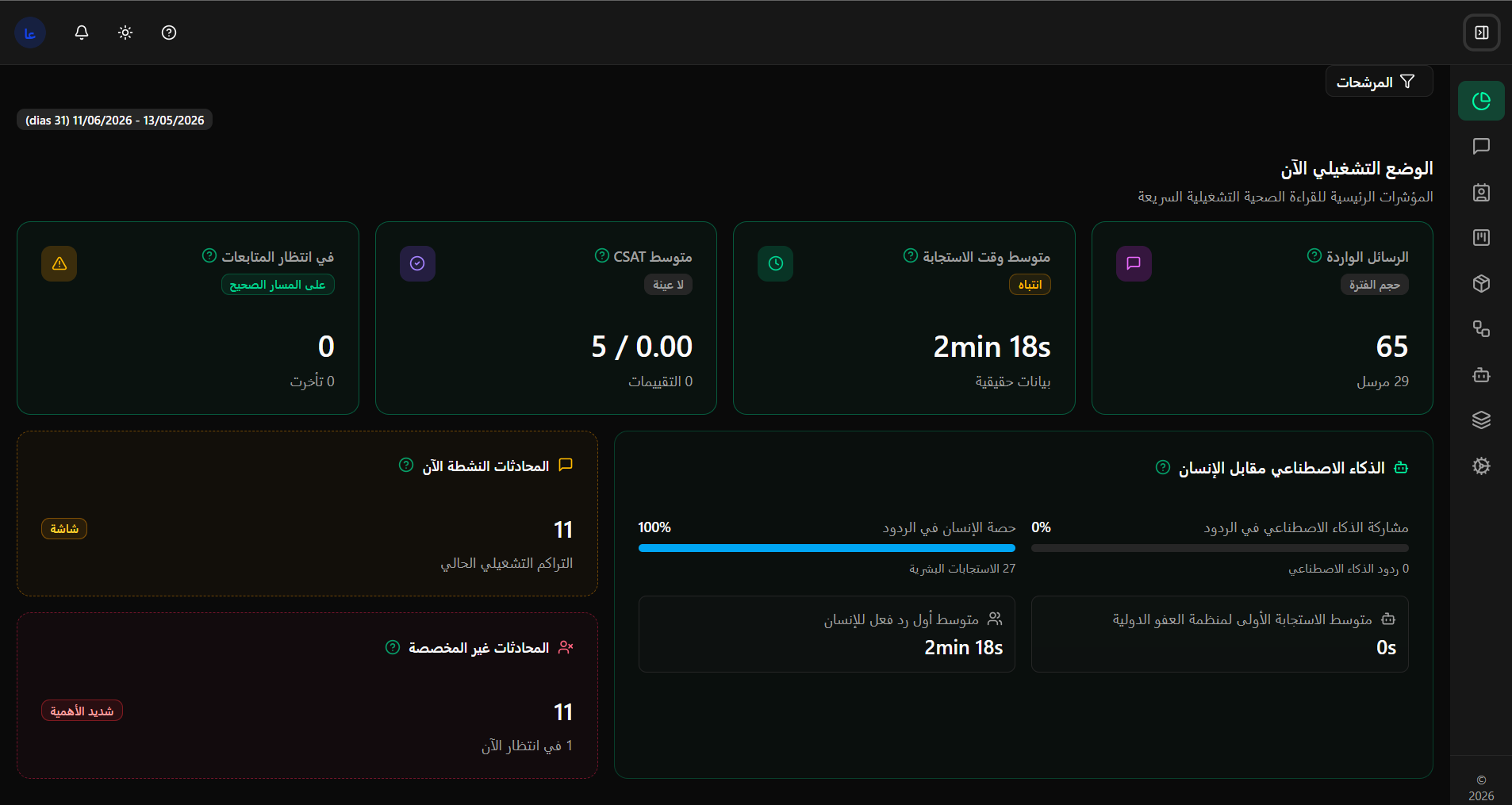Open the help question-mark icon in header
The image size is (1512, 805).
169,33
